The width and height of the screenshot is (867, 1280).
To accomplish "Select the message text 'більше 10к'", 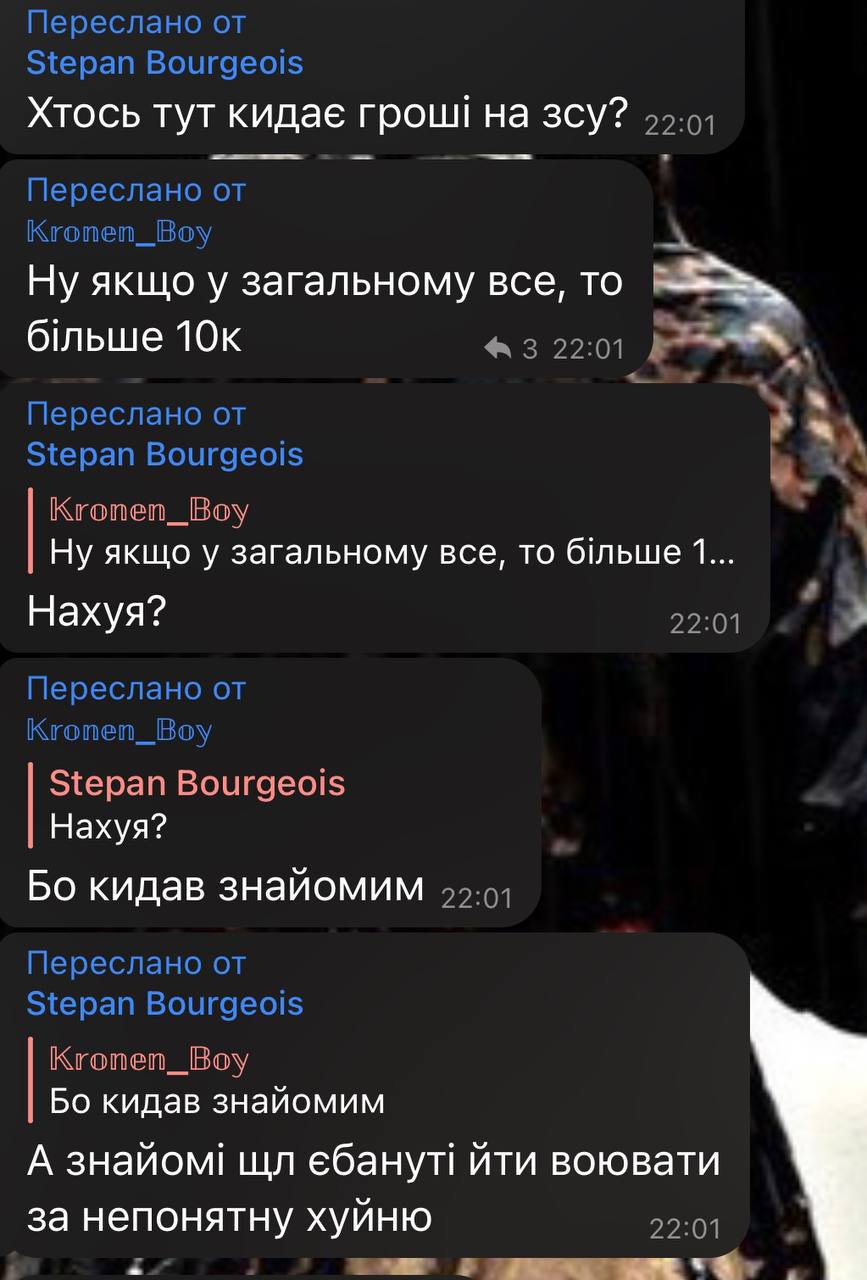I will pos(134,337).
